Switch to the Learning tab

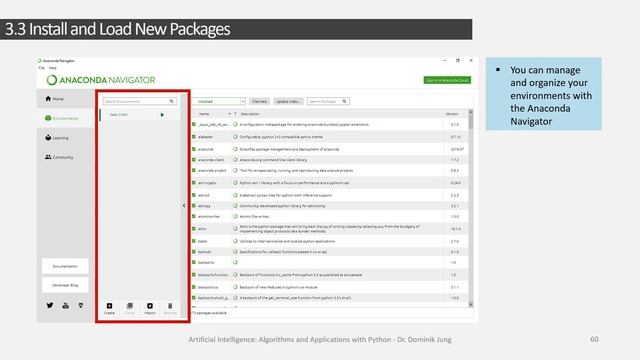coord(57,138)
